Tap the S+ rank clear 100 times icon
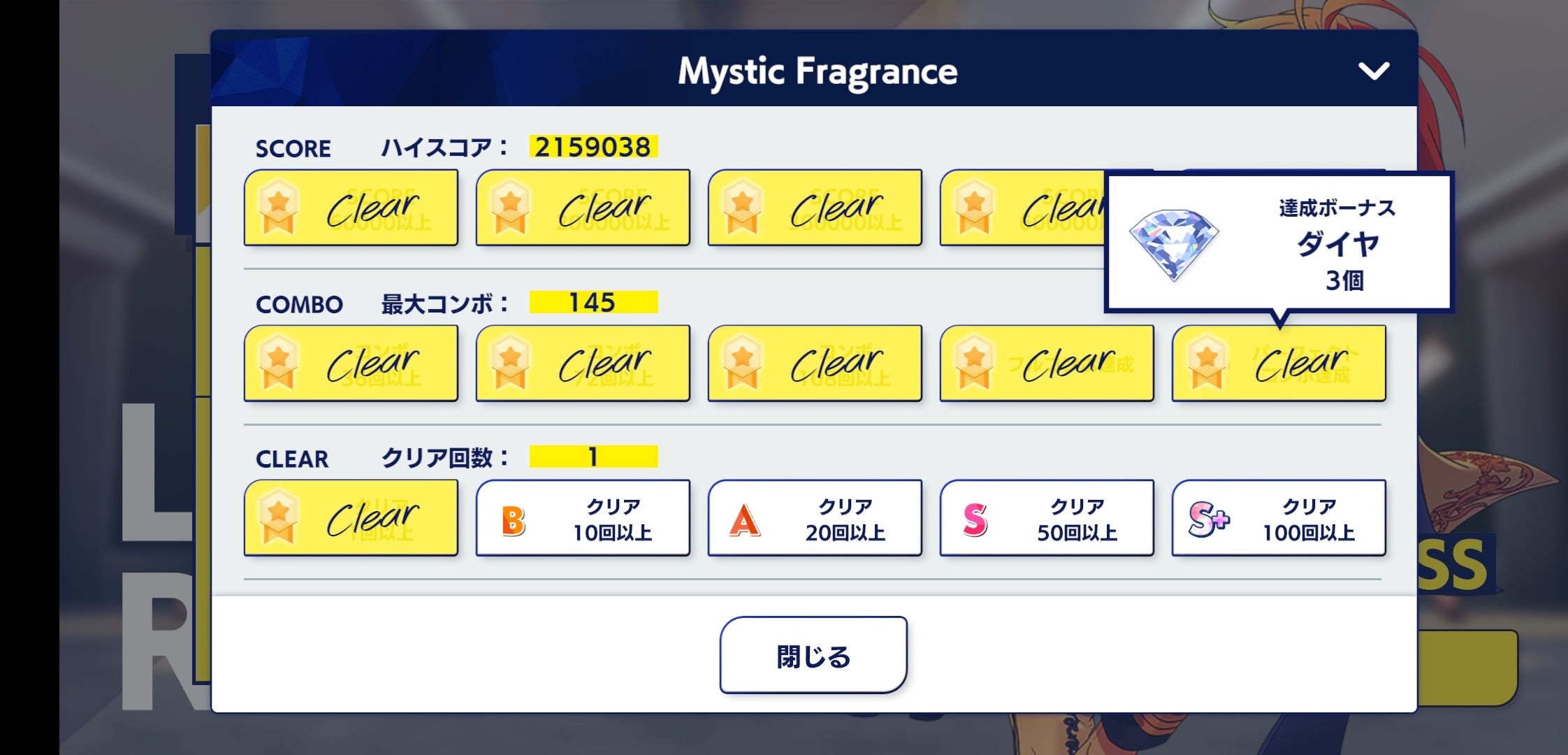Screen dimensions: 1568x755 1209,519
